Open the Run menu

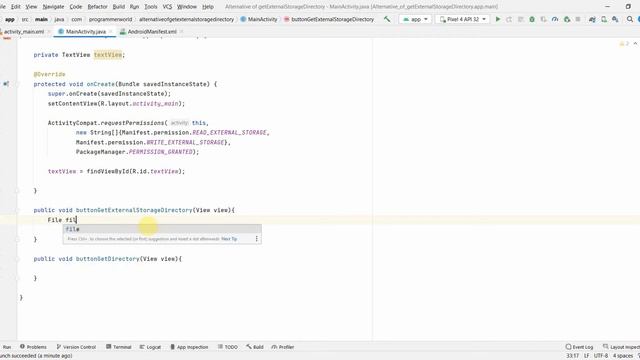[x=134, y=7]
